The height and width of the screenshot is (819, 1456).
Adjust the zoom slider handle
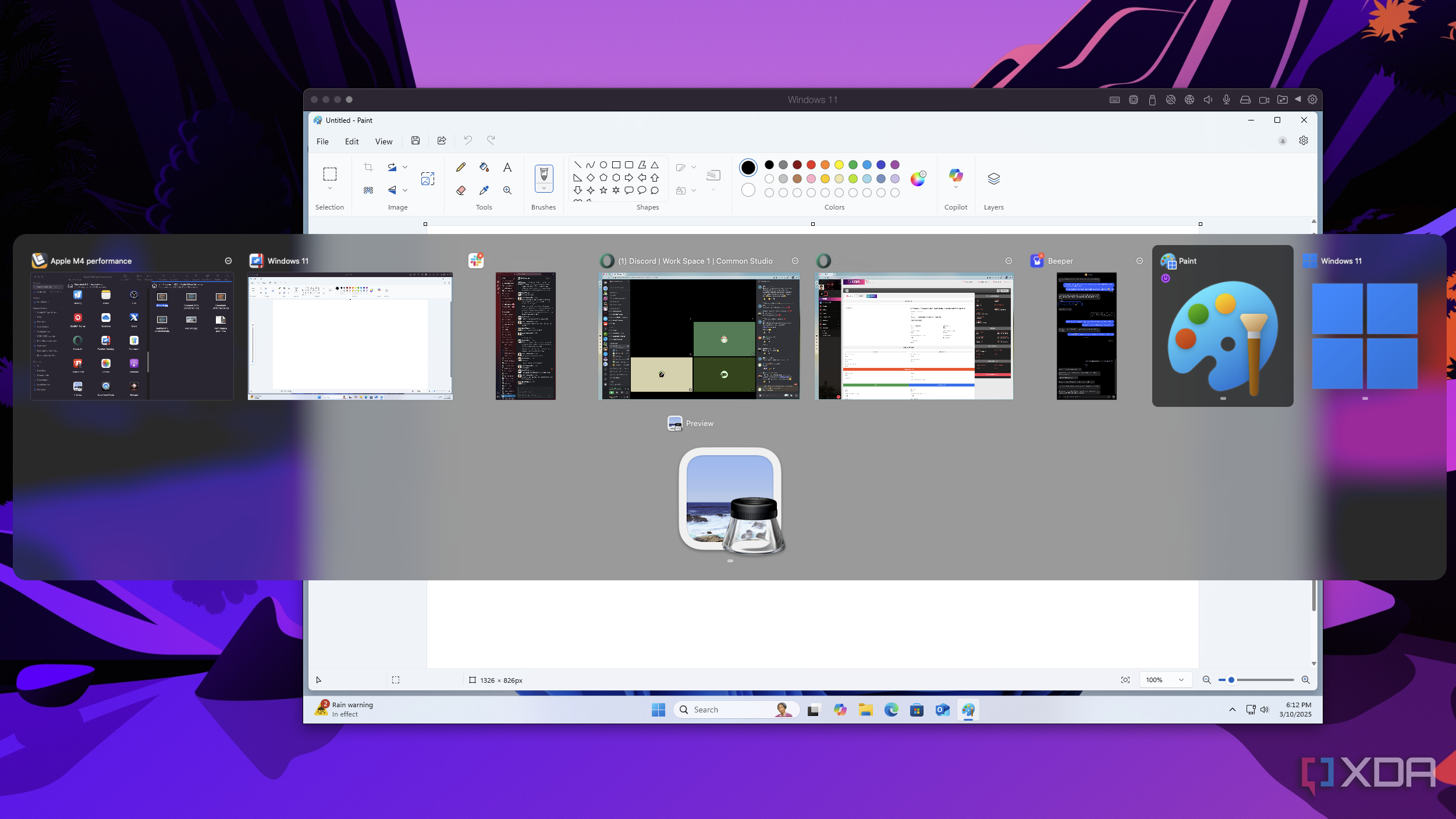click(x=1231, y=680)
